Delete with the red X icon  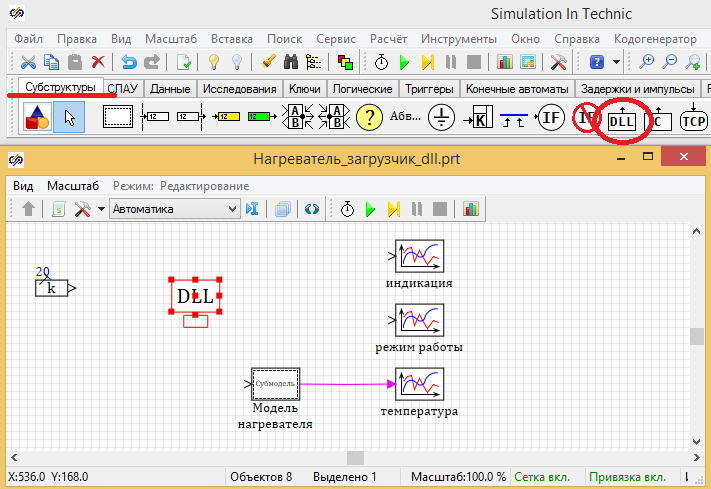tap(98, 62)
